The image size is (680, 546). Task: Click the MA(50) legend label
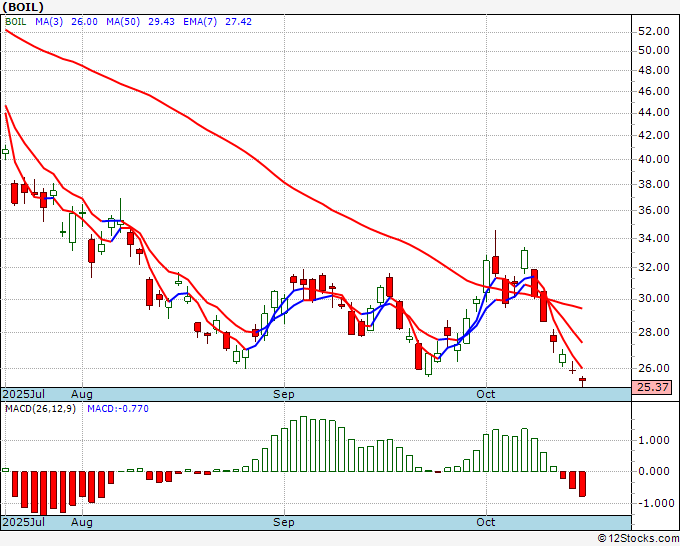[123, 22]
